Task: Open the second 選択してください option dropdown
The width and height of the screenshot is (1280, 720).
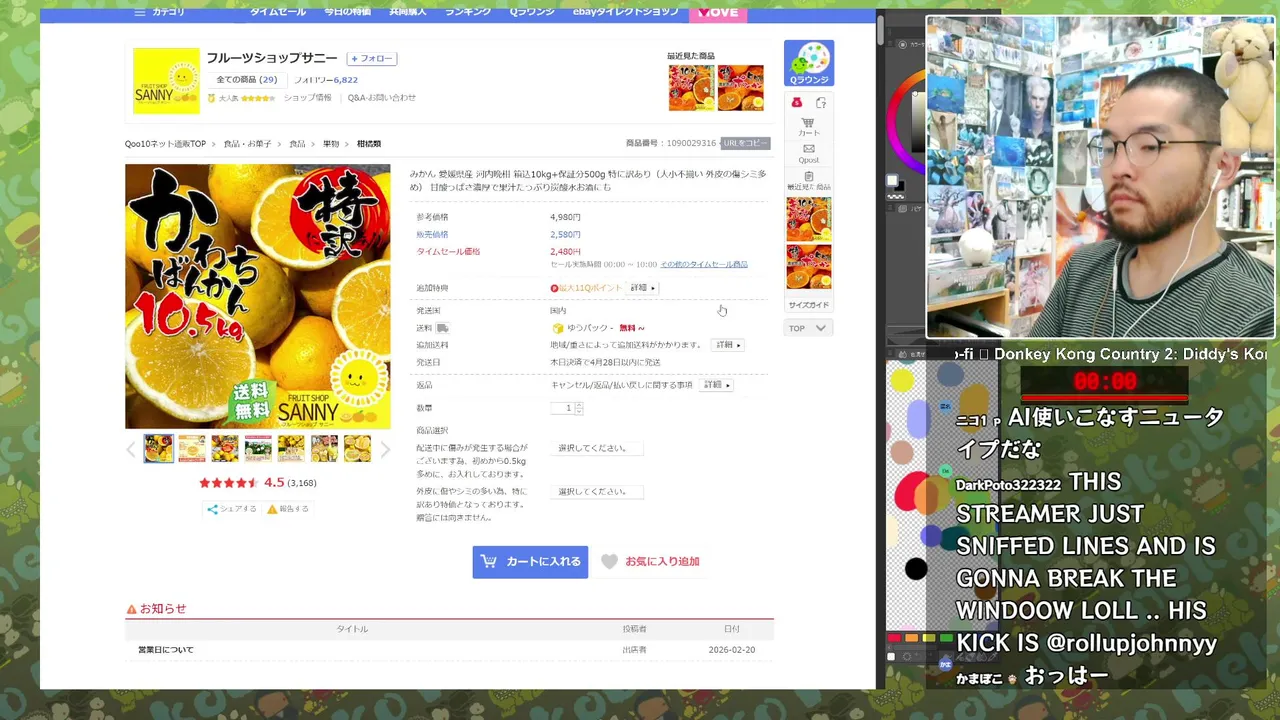Action: pos(597,492)
